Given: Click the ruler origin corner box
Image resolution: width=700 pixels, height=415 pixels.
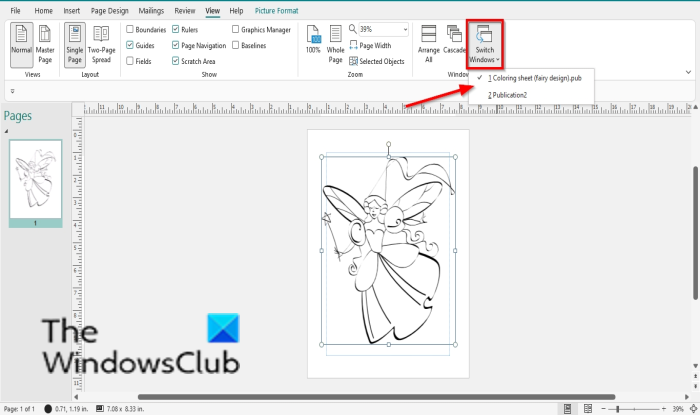Looking at the screenshot, I should (x=78, y=109).
